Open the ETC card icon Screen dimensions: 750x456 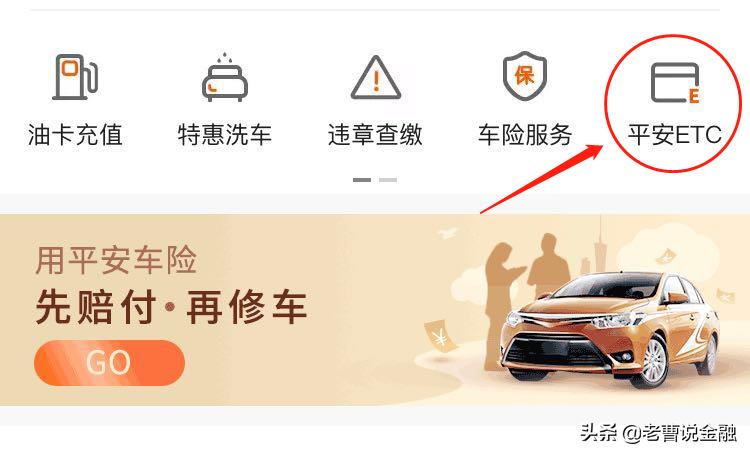(675, 83)
